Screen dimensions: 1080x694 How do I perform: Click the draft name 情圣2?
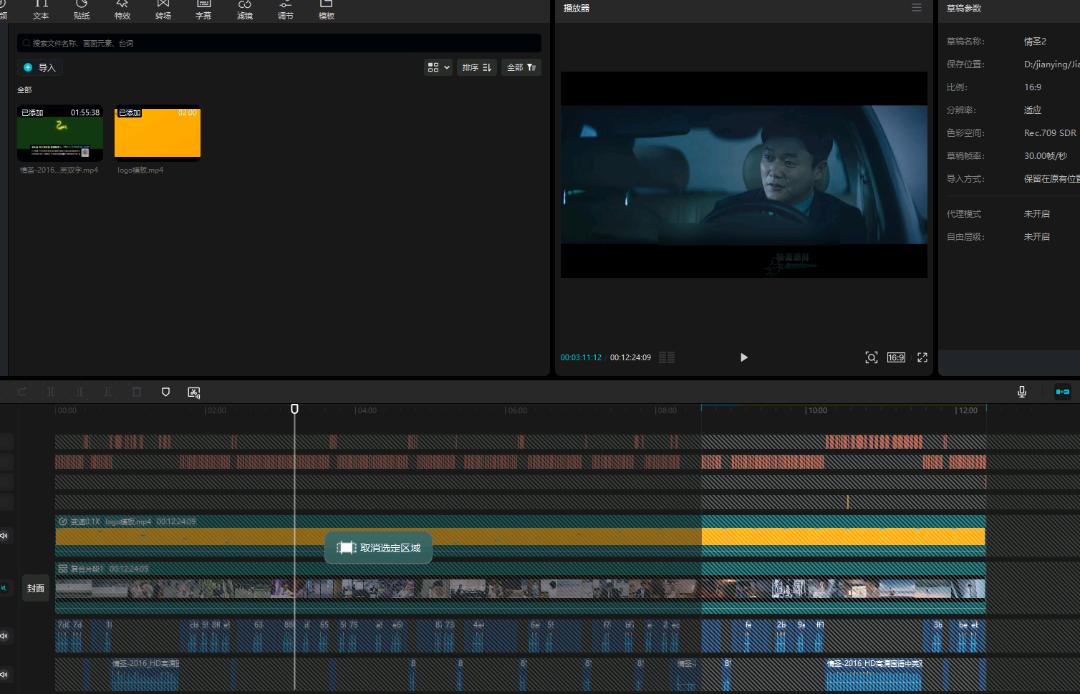pos(1035,41)
